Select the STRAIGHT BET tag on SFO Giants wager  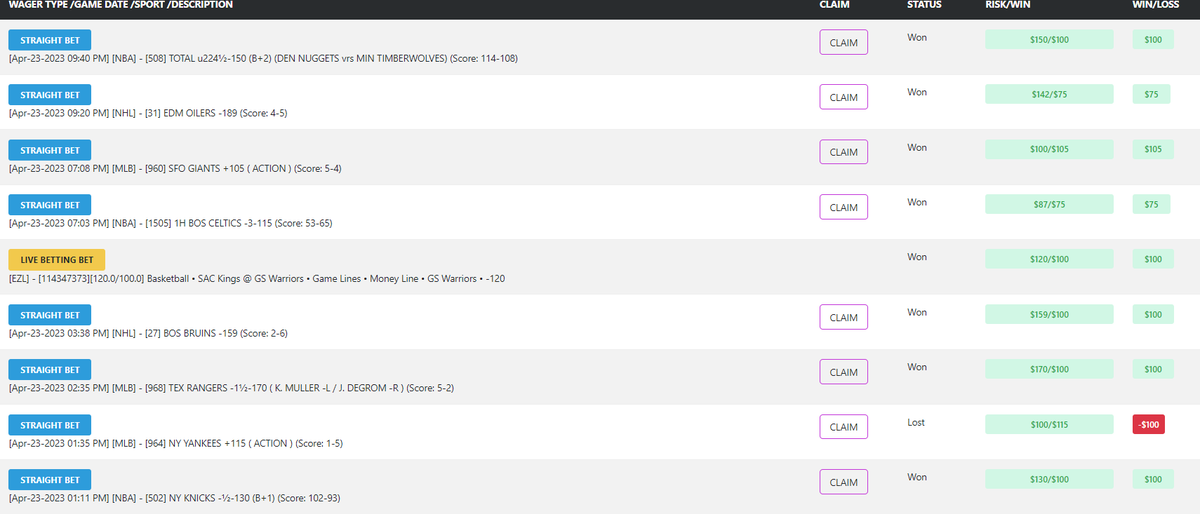coord(50,150)
